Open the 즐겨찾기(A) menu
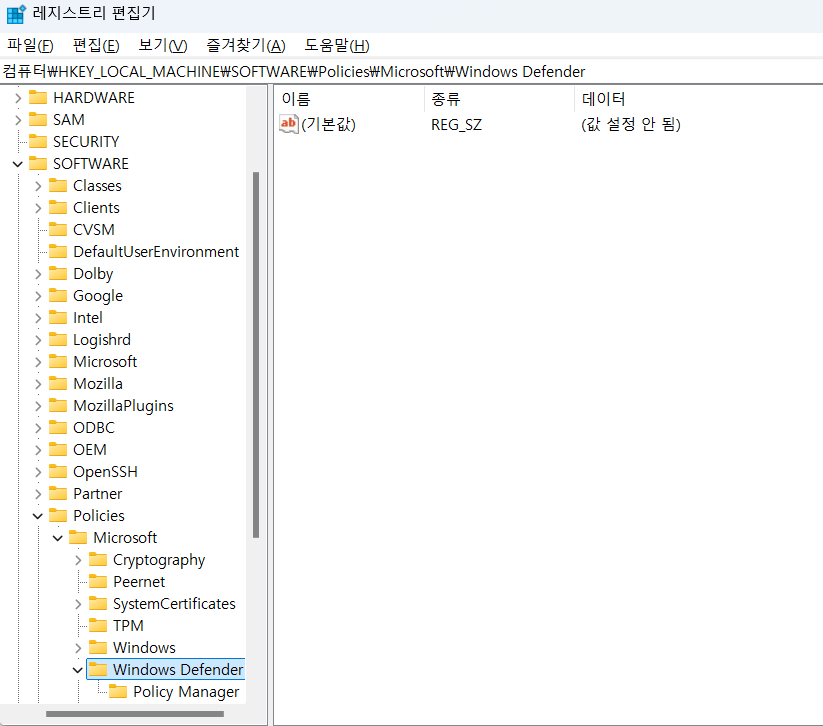823x726 pixels. point(245,46)
